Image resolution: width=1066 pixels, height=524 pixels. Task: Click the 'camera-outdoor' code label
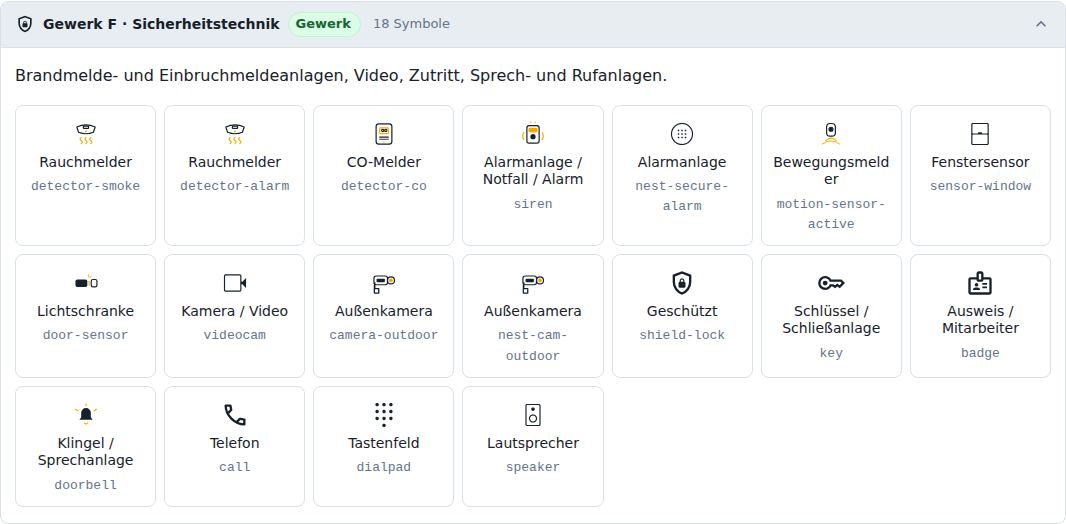pyautogui.click(x=383, y=335)
